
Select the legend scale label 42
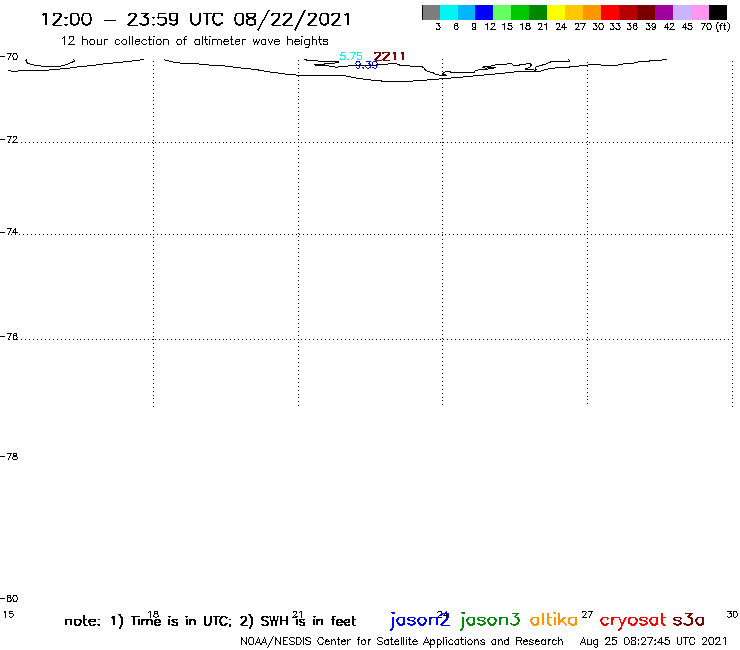coord(669,27)
